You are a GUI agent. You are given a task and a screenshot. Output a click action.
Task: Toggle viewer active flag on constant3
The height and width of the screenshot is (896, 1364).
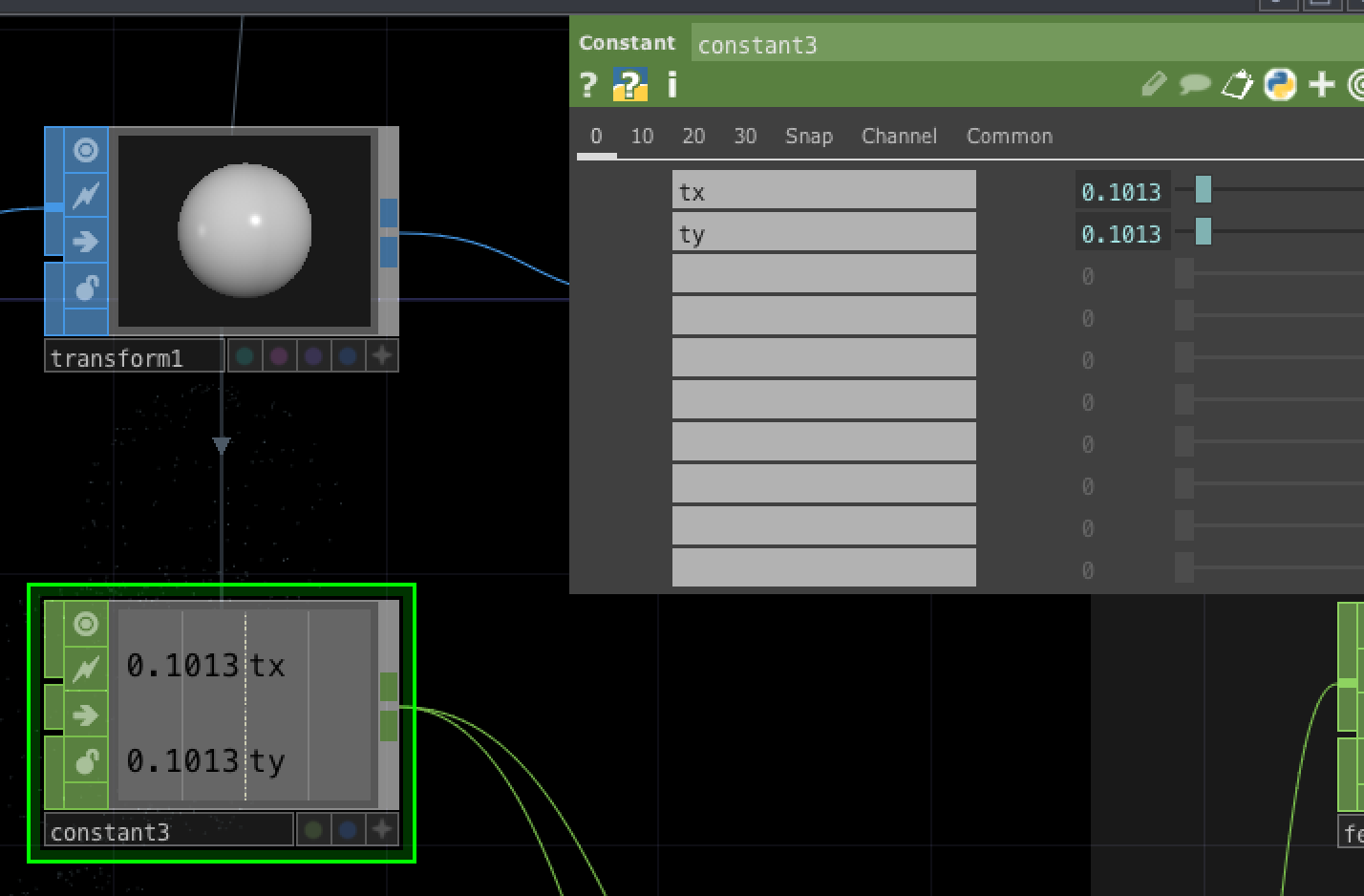point(86,625)
